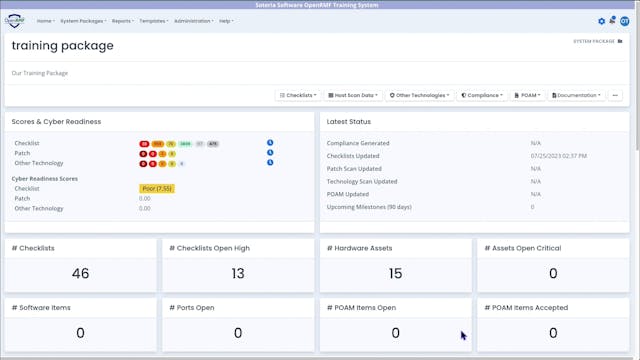The image size is (640, 360).
Task: Open the Home menu
Action: point(46,21)
